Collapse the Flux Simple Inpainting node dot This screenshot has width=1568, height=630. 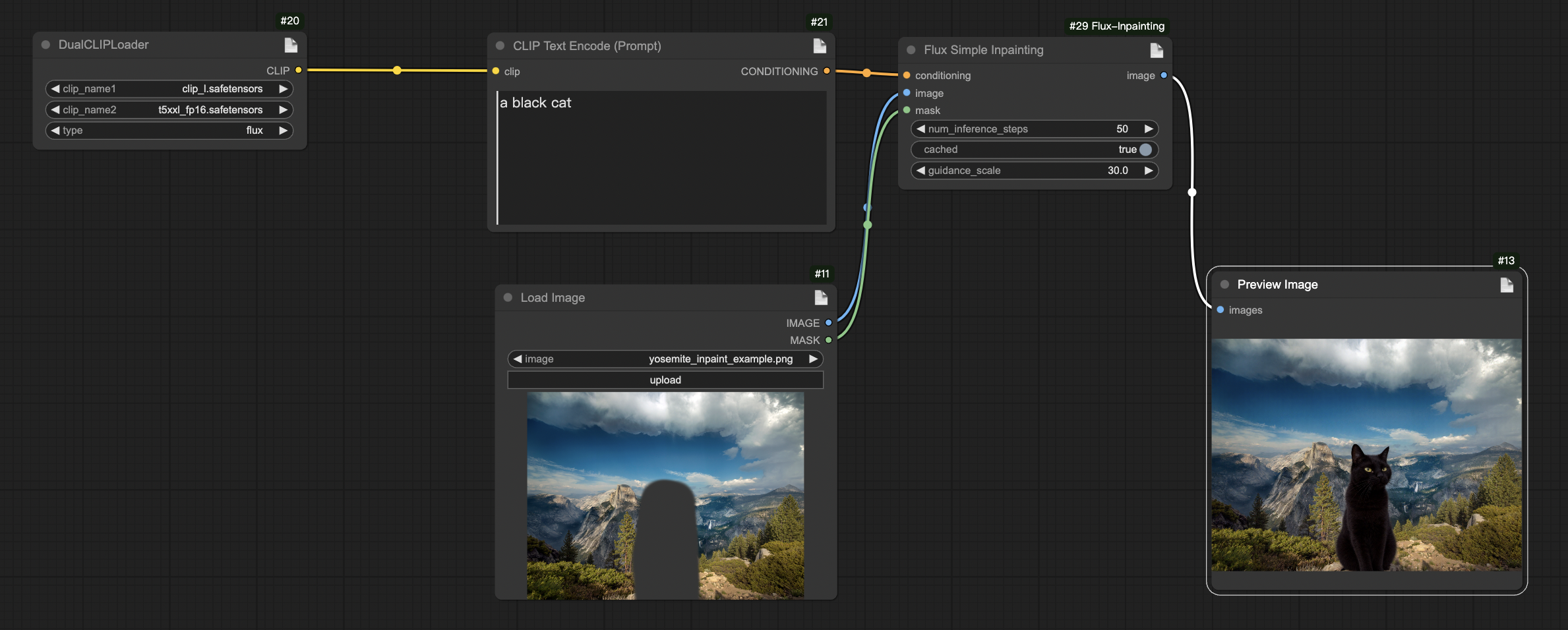pos(911,50)
